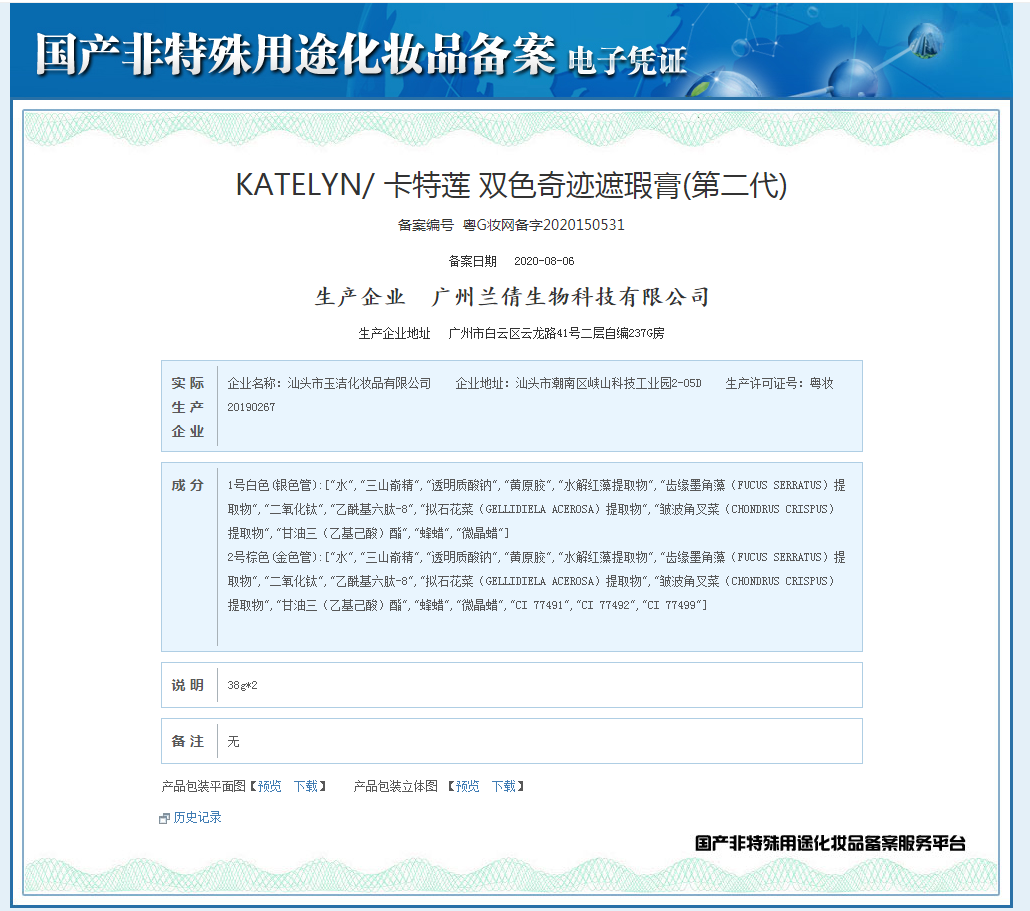This screenshot has width=1030, height=911.
Task: Select the specification value 38g*2
Action: point(242,685)
